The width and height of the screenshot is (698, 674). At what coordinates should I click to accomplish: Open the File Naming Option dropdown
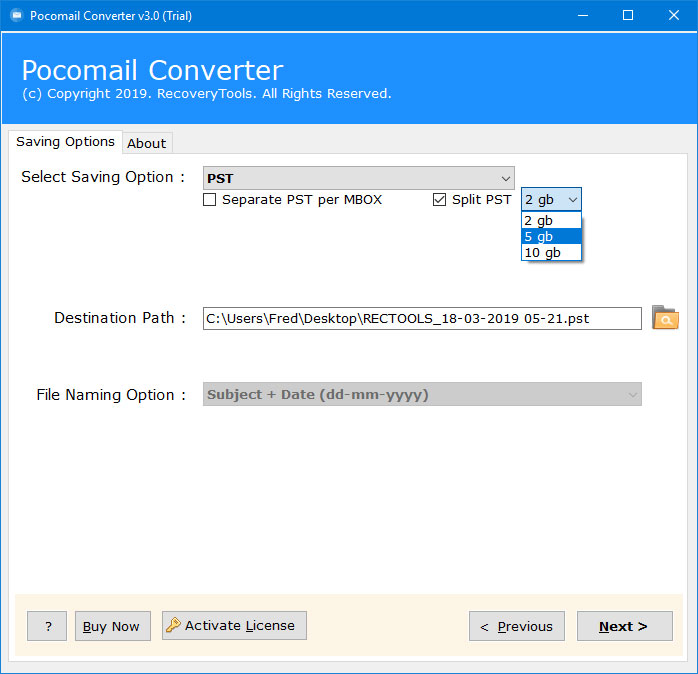(x=422, y=394)
